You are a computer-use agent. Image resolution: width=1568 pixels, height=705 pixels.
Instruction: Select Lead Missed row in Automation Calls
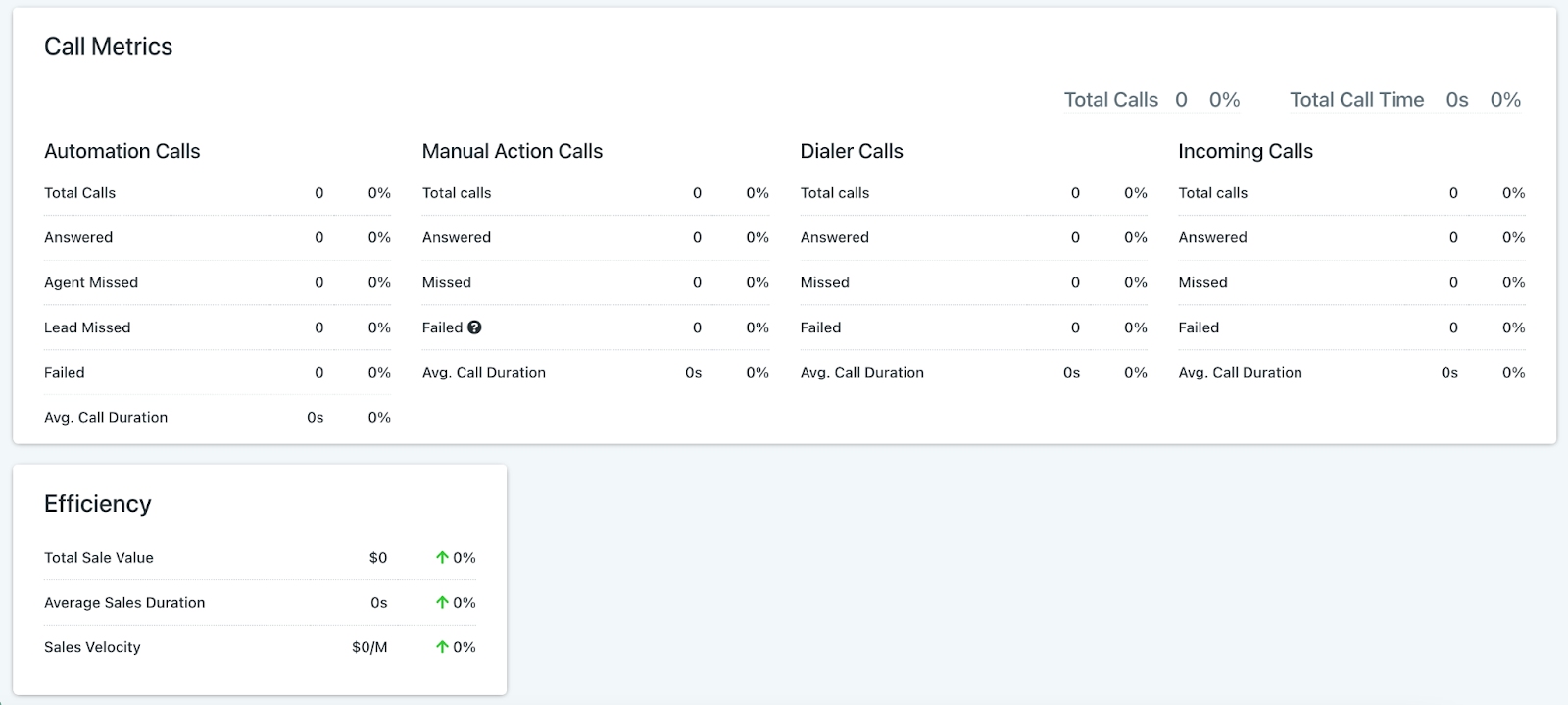click(x=87, y=327)
